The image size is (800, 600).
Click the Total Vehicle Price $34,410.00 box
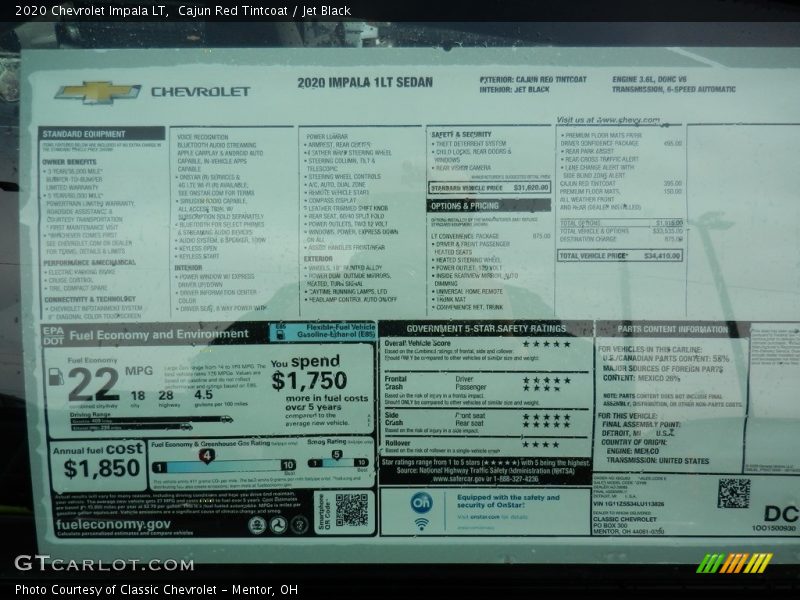click(x=619, y=256)
